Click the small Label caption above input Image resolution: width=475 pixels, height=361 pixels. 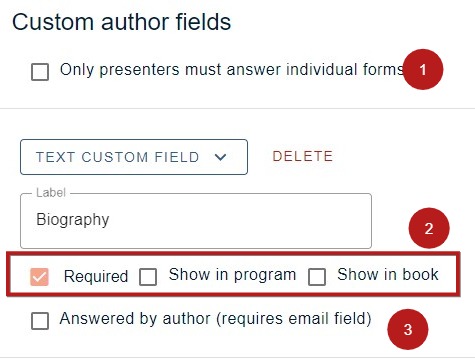(x=51, y=193)
